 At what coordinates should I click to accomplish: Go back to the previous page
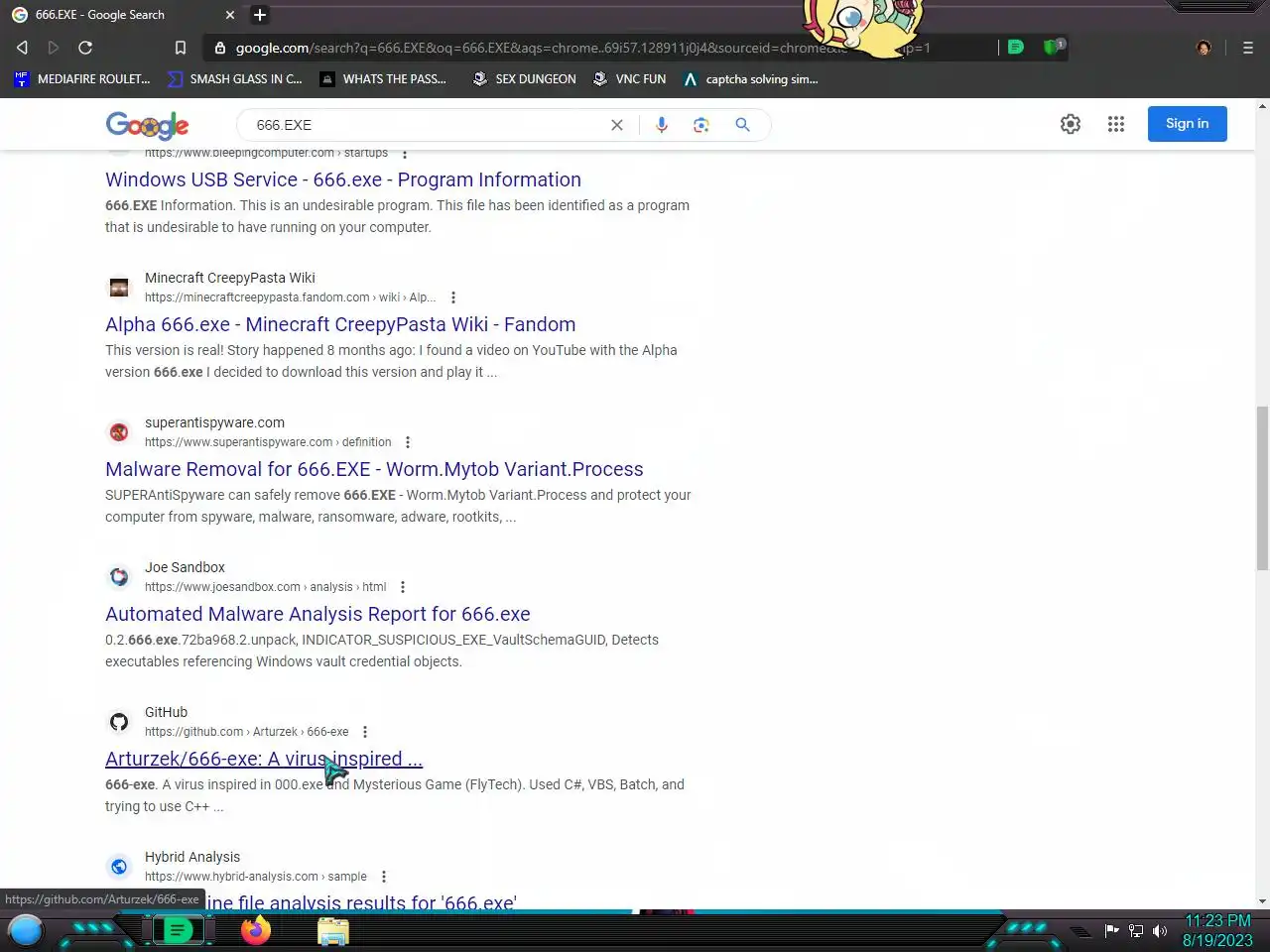tap(22, 48)
